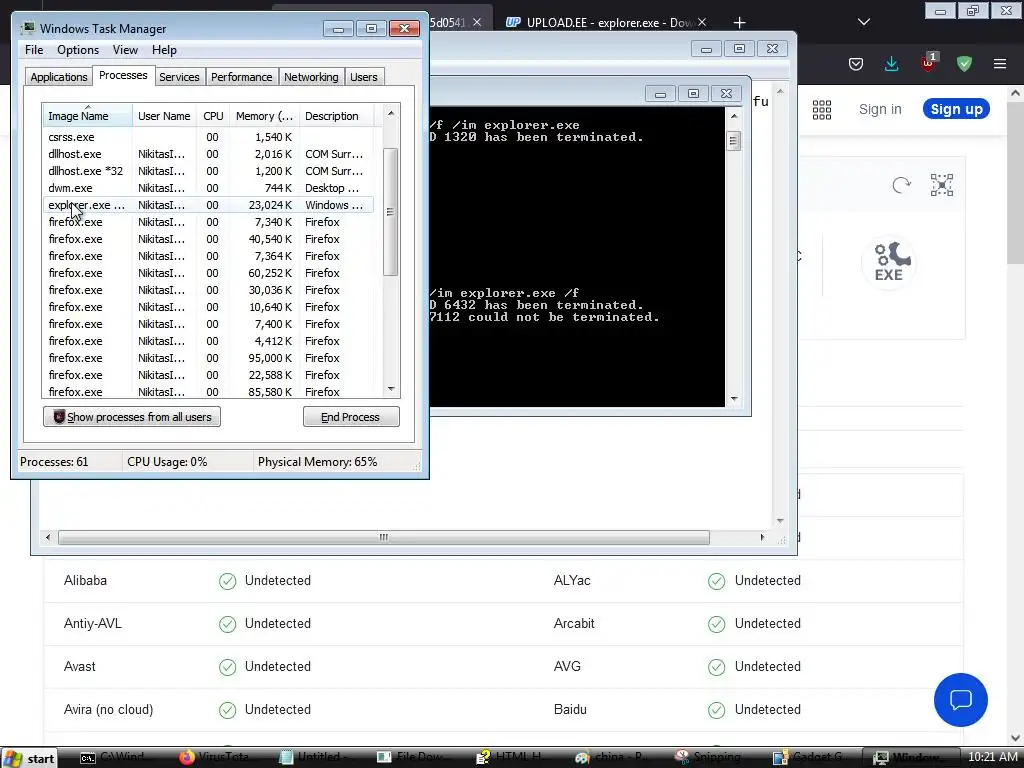The image size is (1024, 768).
Task: Open the chat support bubble
Action: pos(961,700)
